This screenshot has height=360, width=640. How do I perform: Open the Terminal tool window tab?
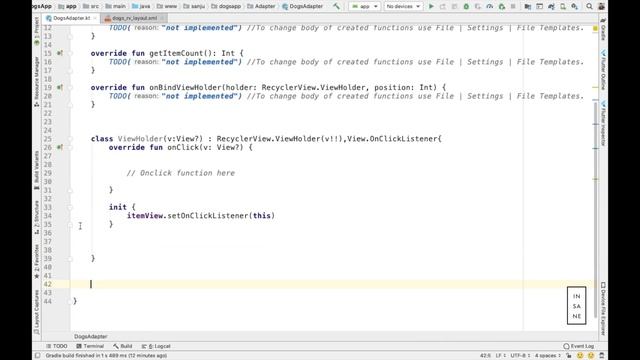tap(90, 346)
